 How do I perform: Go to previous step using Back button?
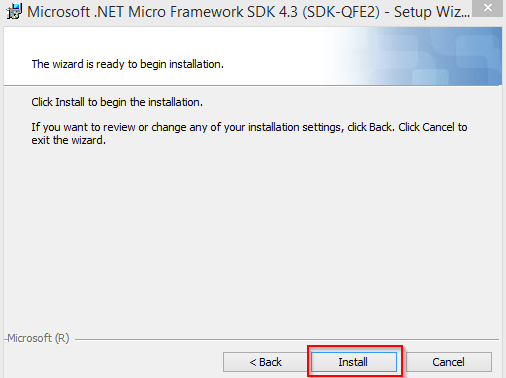coord(266,362)
